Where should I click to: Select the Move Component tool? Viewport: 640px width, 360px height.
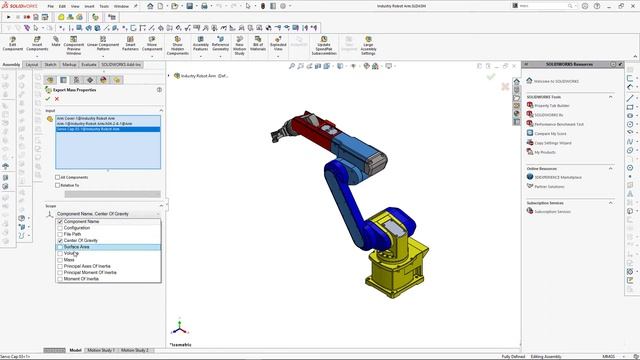tap(152, 44)
